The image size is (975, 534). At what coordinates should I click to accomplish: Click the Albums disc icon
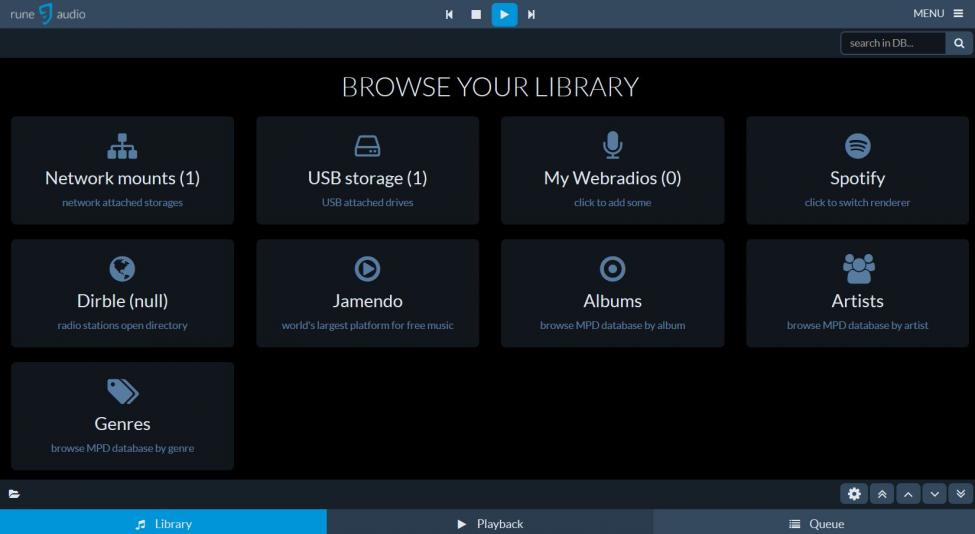pyautogui.click(x=612, y=269)
